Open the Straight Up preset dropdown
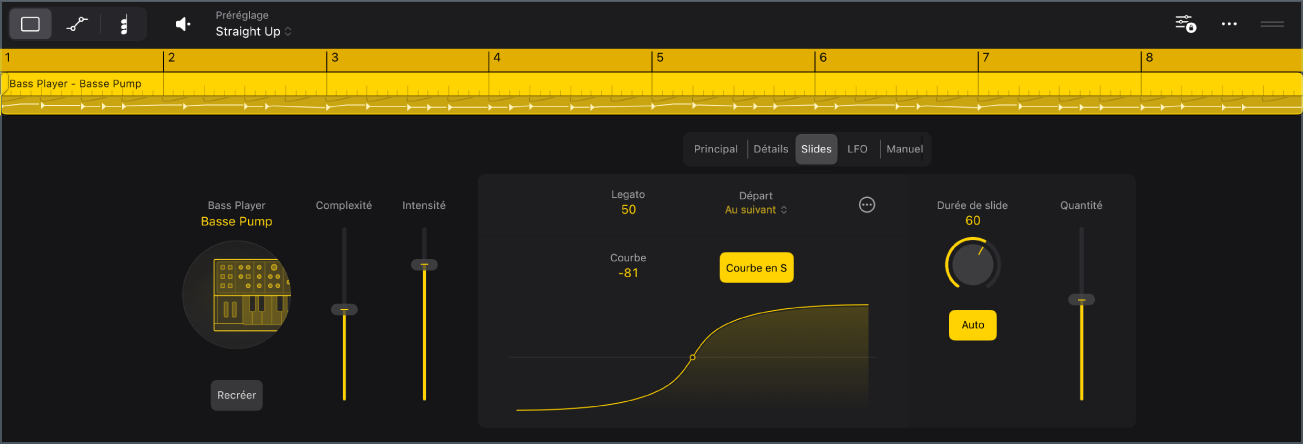 254,32
